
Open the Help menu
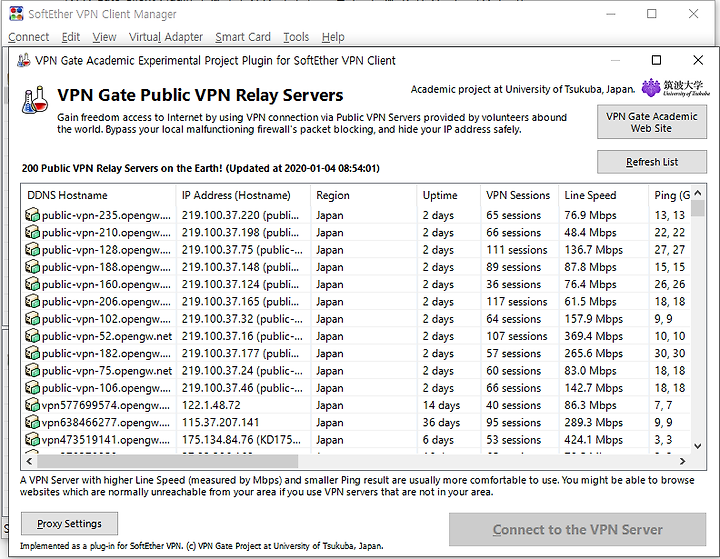pyautogui.click(x=333, y=37)
